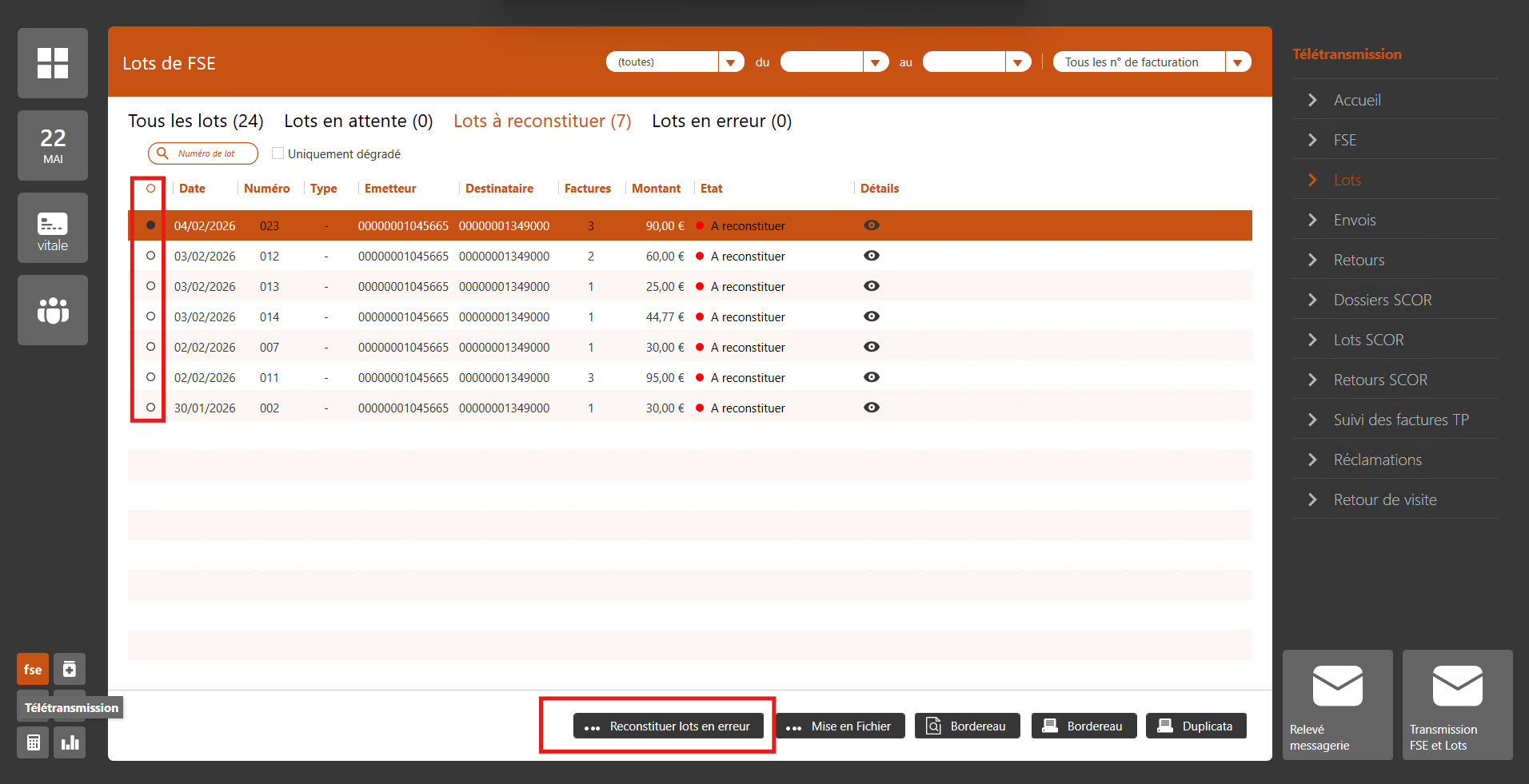Open Suivi des factures TP

coord(1401,420)
